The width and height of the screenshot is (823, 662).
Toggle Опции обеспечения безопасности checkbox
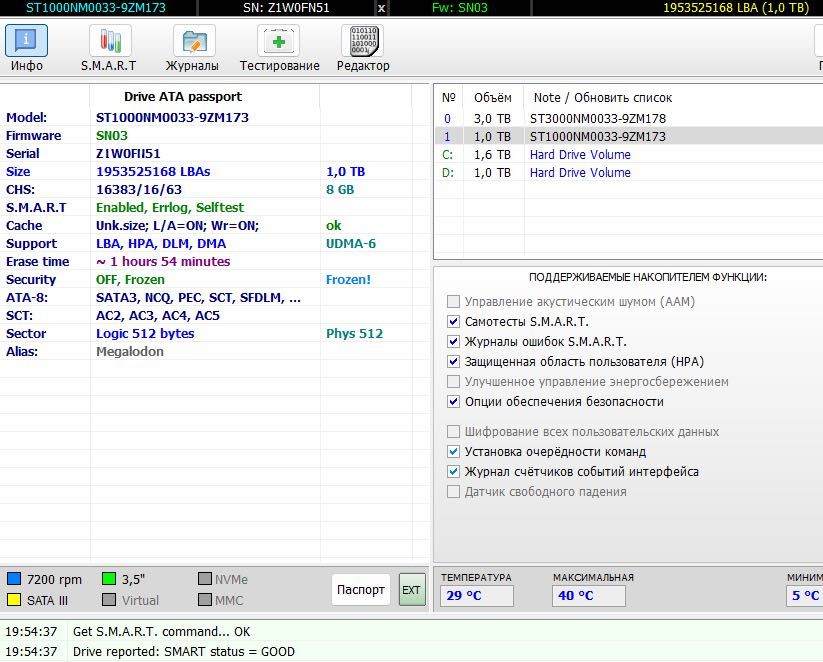click(x=453, y=402)
